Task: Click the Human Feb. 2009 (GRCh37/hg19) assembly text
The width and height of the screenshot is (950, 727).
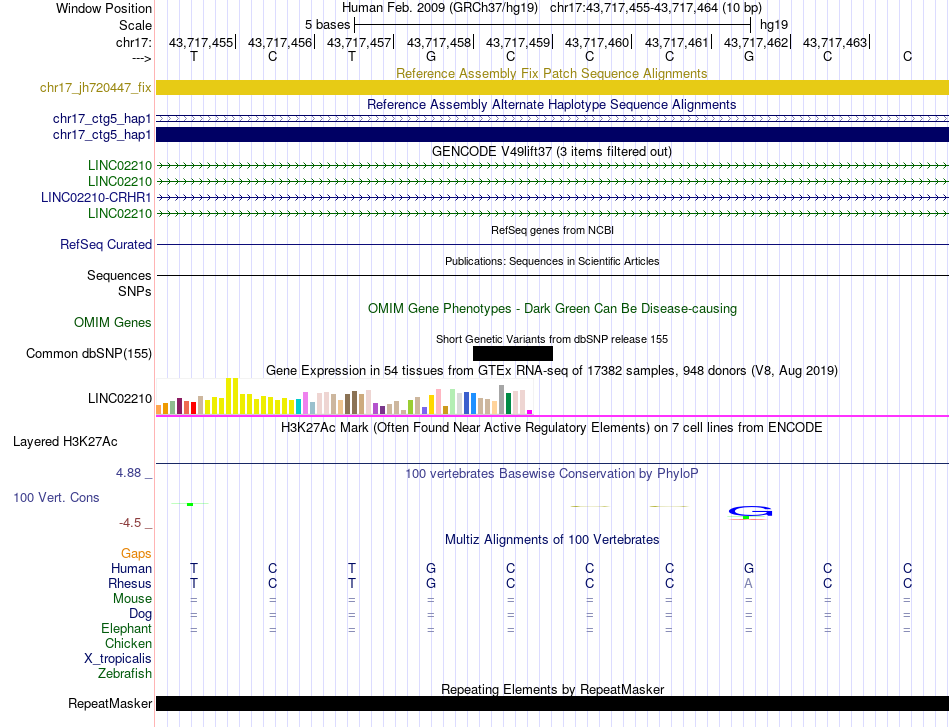Action: [440, 8]
